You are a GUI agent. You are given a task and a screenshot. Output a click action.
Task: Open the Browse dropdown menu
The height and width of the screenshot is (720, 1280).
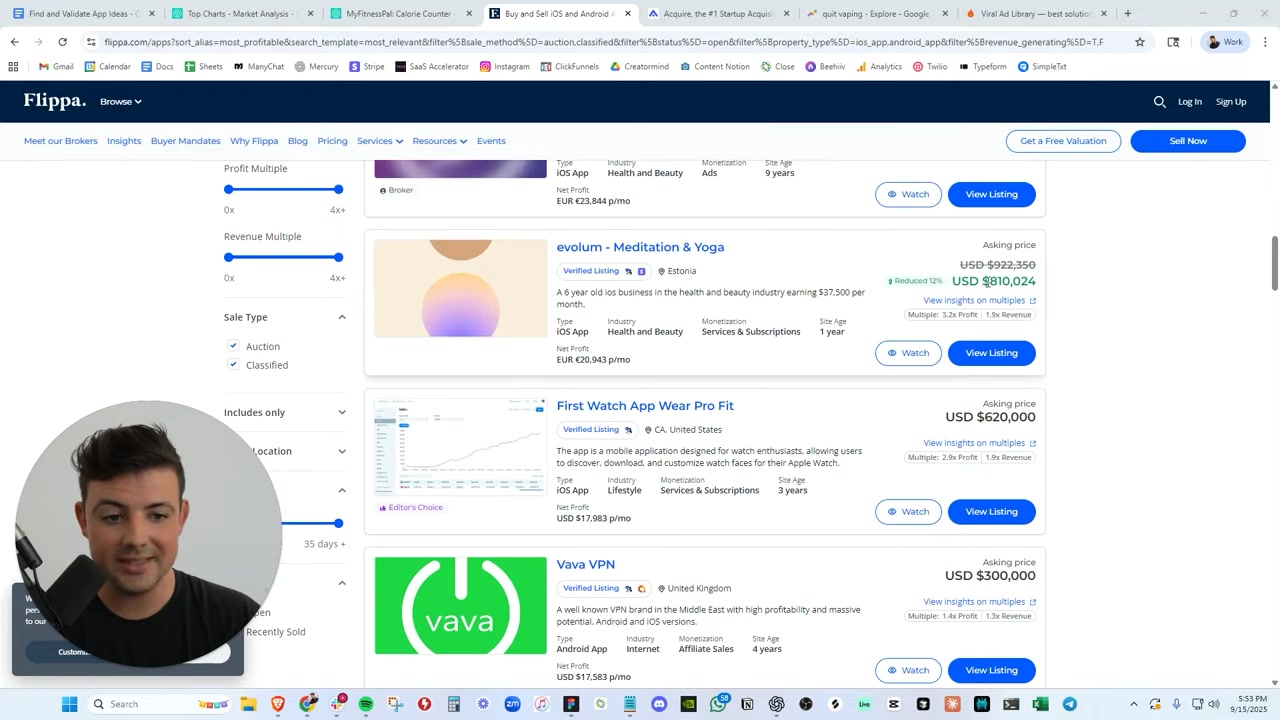click(x=120, y=102)
